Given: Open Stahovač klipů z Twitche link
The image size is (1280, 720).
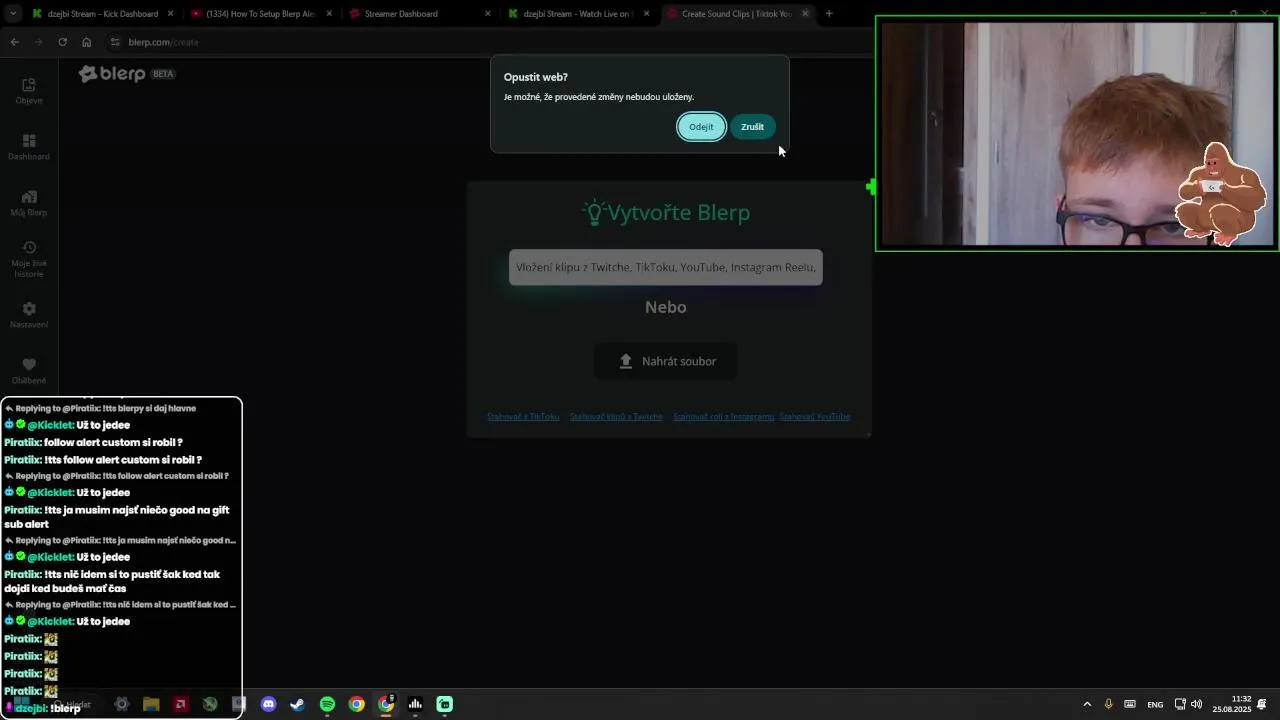Looking at the screenshot, I should 616,416.
